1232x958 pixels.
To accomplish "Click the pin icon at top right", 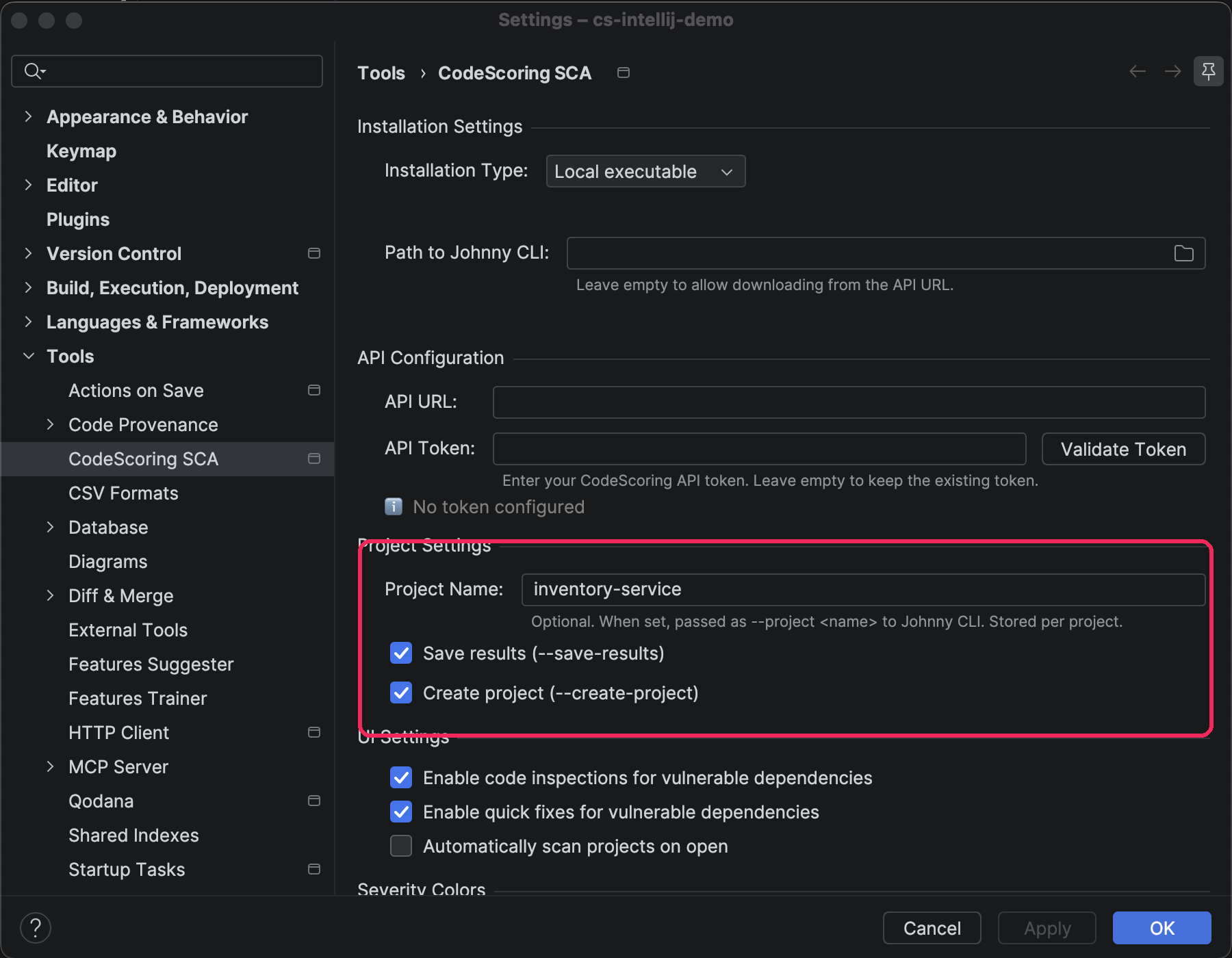I will click(1209, 71).
